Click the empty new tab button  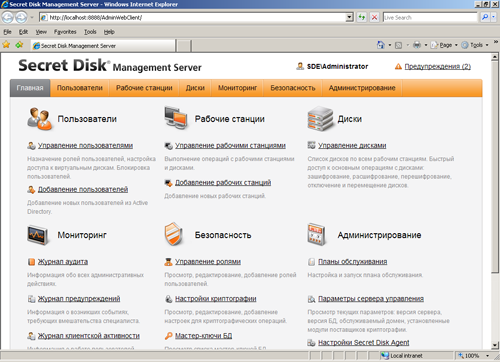[184, 46]
